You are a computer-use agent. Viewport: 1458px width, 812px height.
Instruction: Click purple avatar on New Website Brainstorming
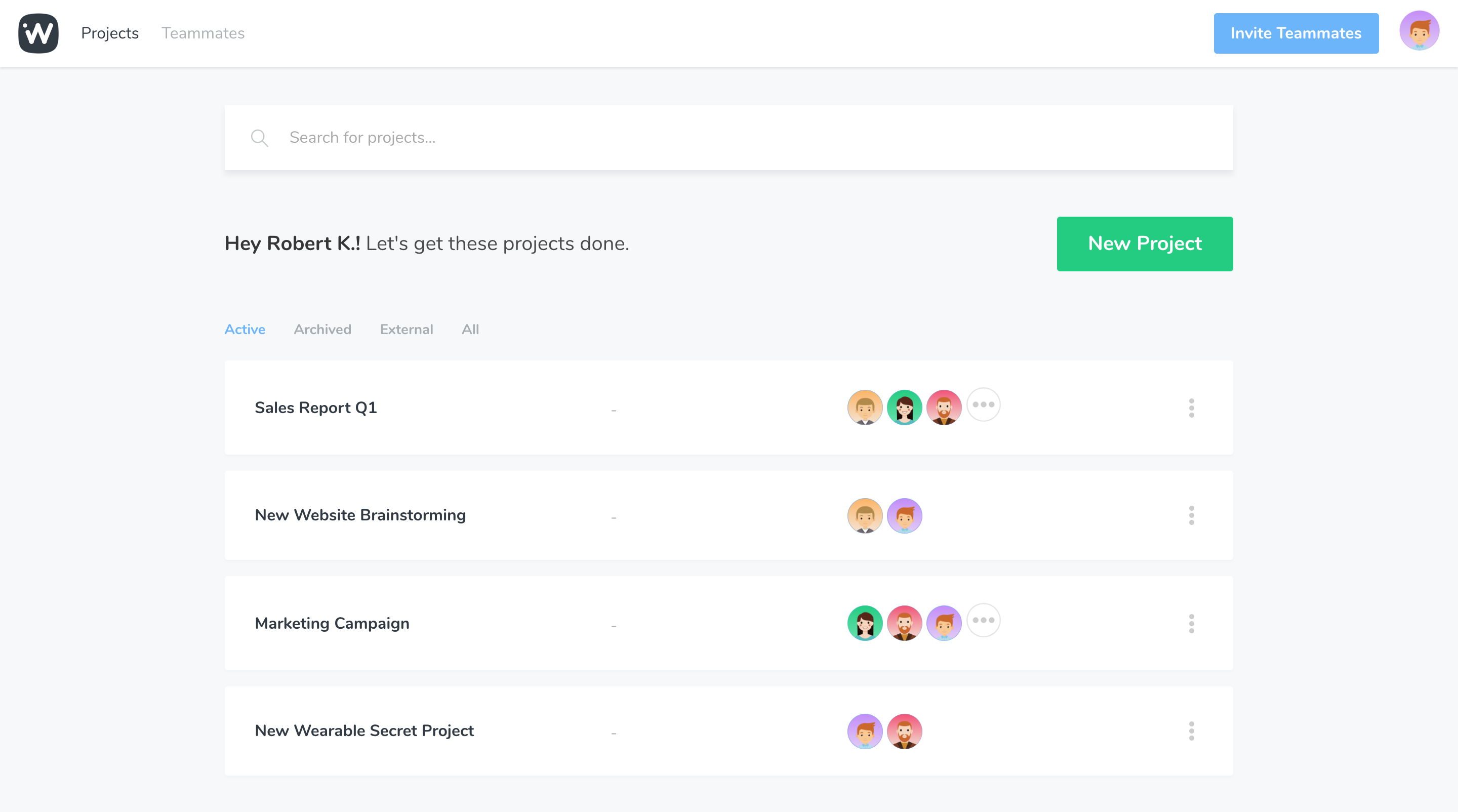(904, 515)
